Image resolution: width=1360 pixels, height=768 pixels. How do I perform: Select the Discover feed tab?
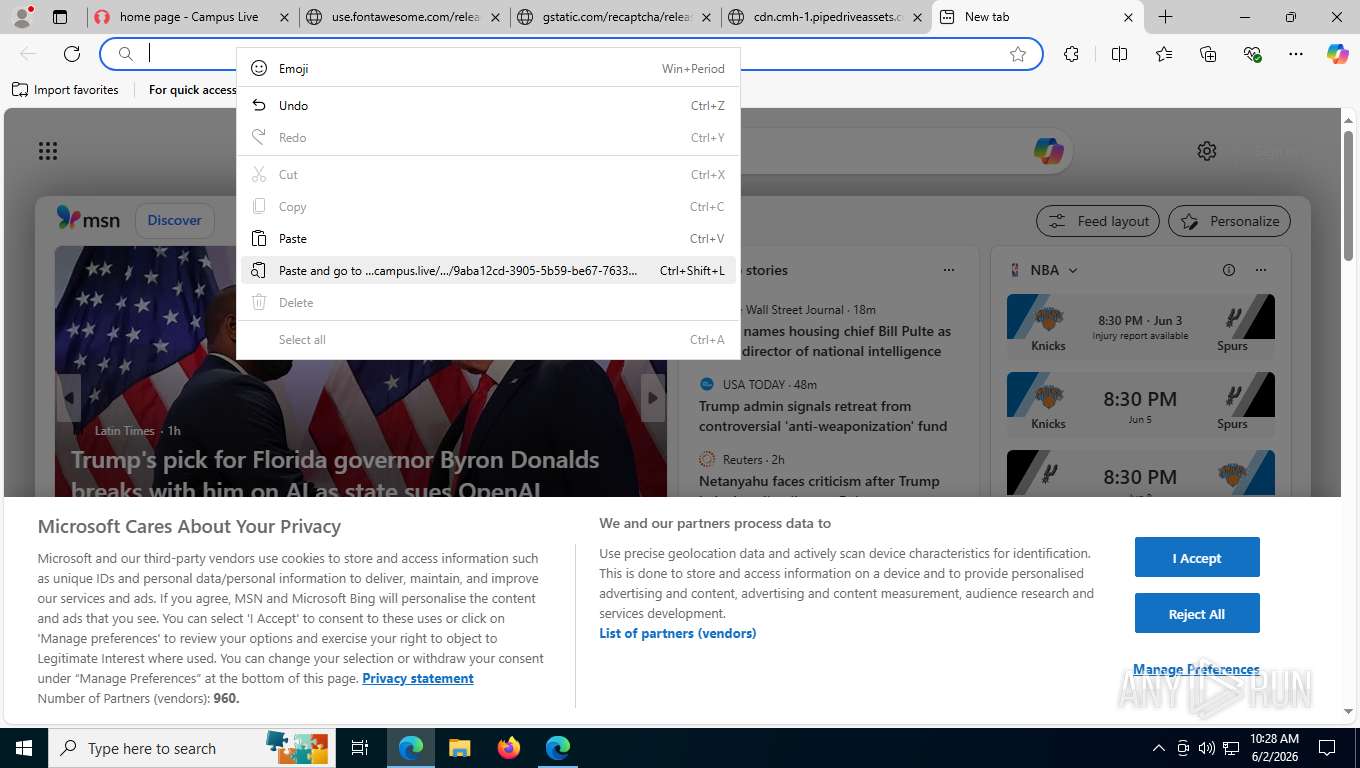174,220
